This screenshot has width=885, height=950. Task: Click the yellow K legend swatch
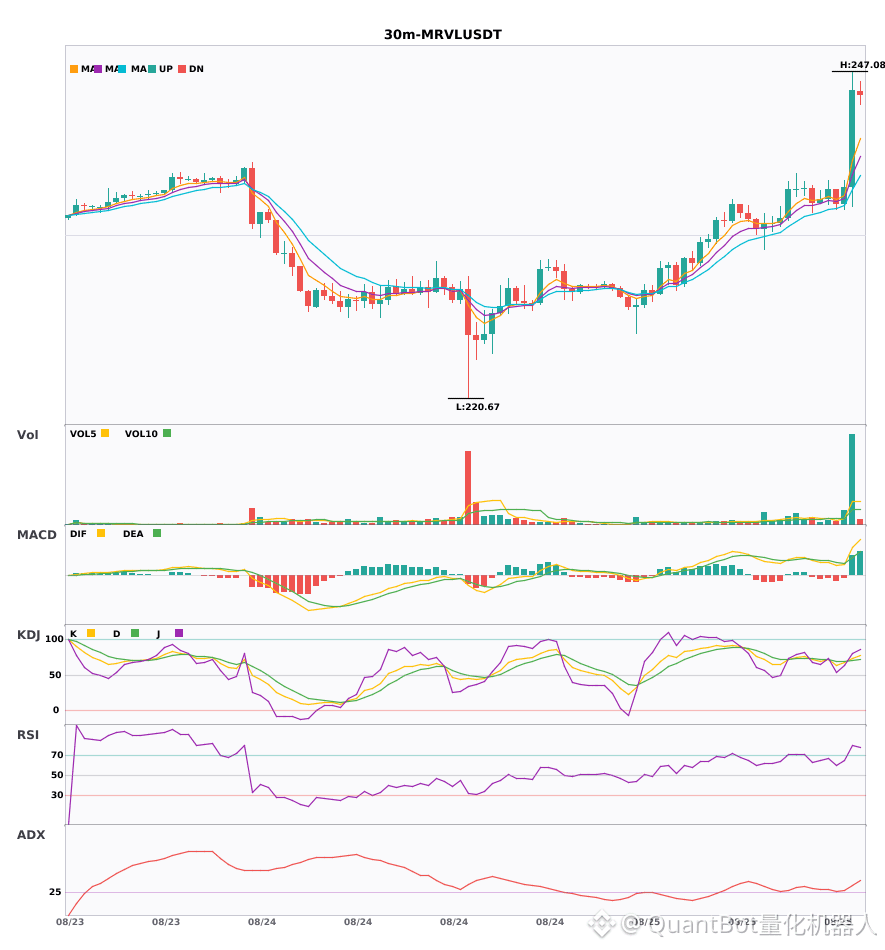(91, 633)
